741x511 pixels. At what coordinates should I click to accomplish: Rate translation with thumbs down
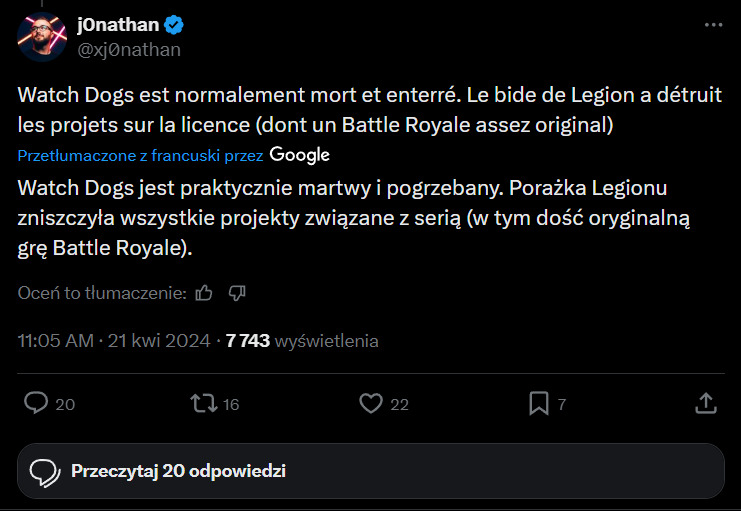(x=237, y=293)
